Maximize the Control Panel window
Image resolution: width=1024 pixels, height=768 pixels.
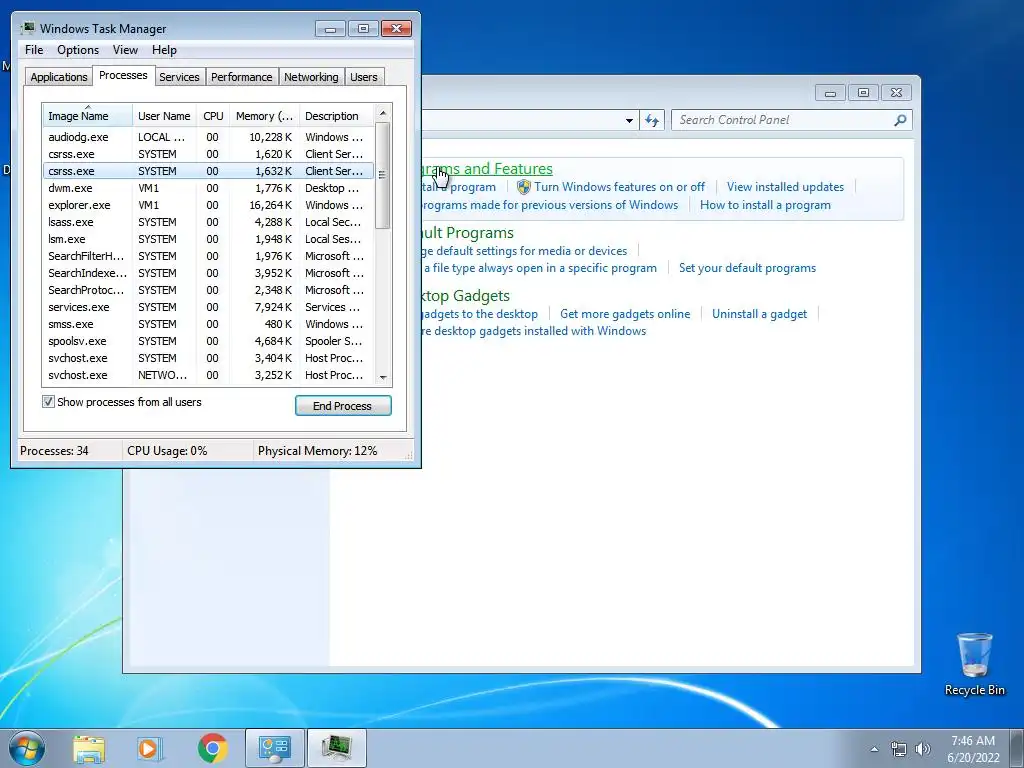tap(863, 93)
